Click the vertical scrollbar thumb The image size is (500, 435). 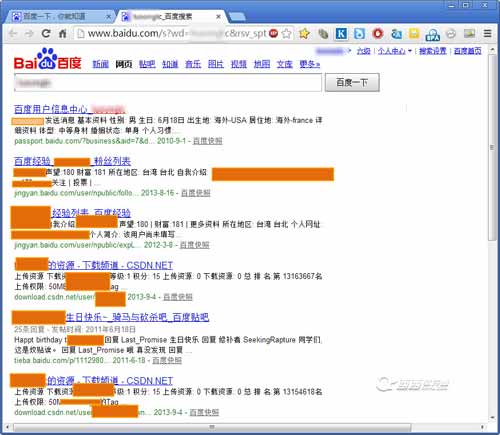(492, 147)
